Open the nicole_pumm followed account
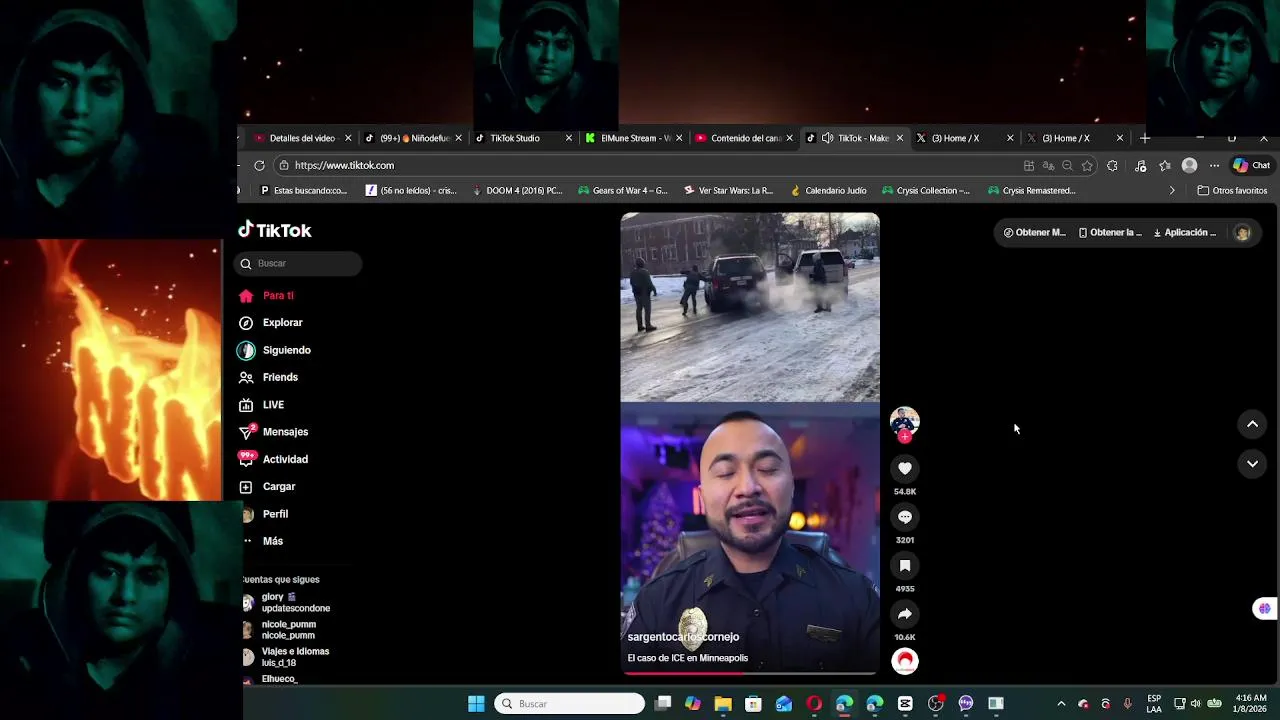 (279, 630)
